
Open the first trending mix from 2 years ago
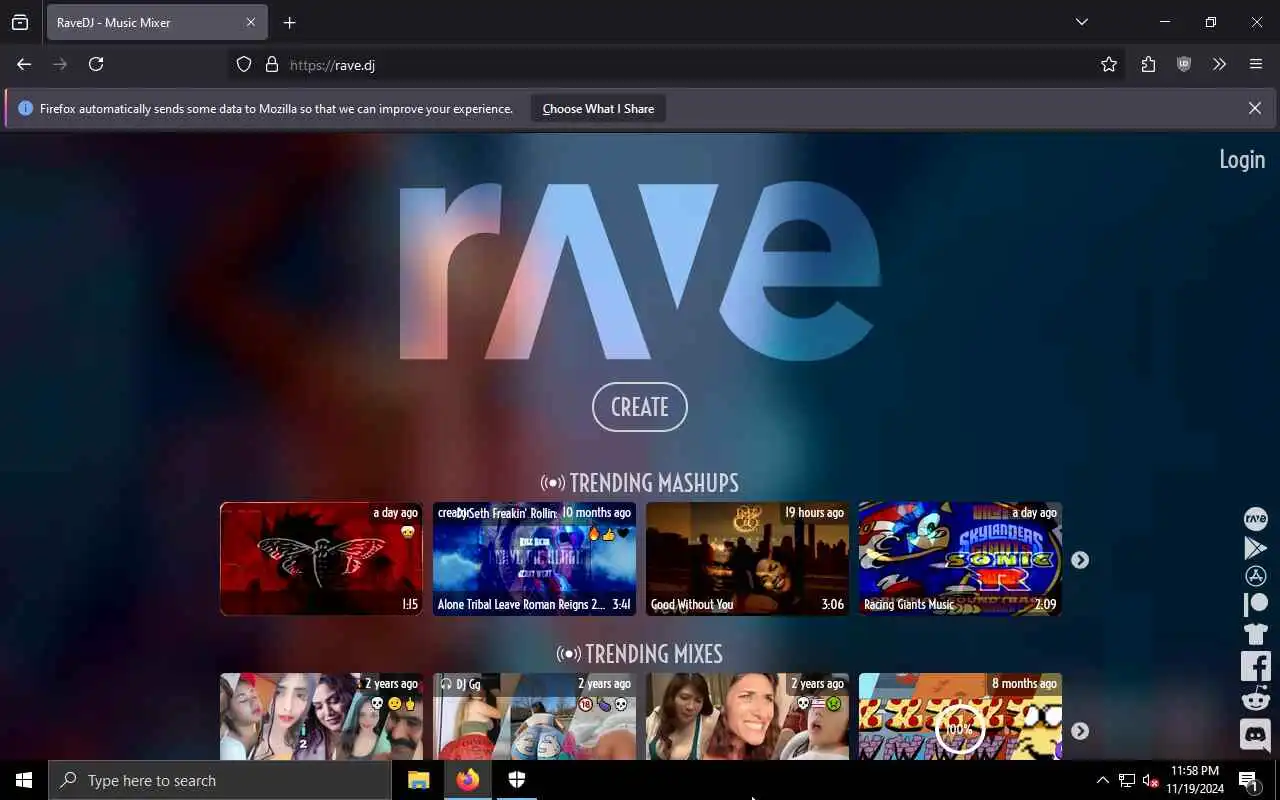point(321,716)
